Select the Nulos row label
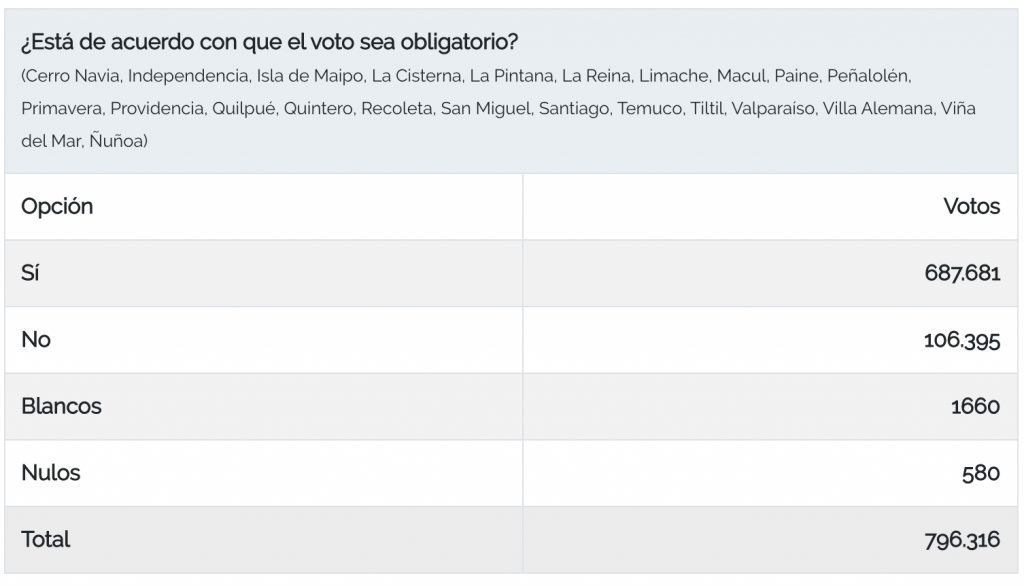 (x=50, y=472)
